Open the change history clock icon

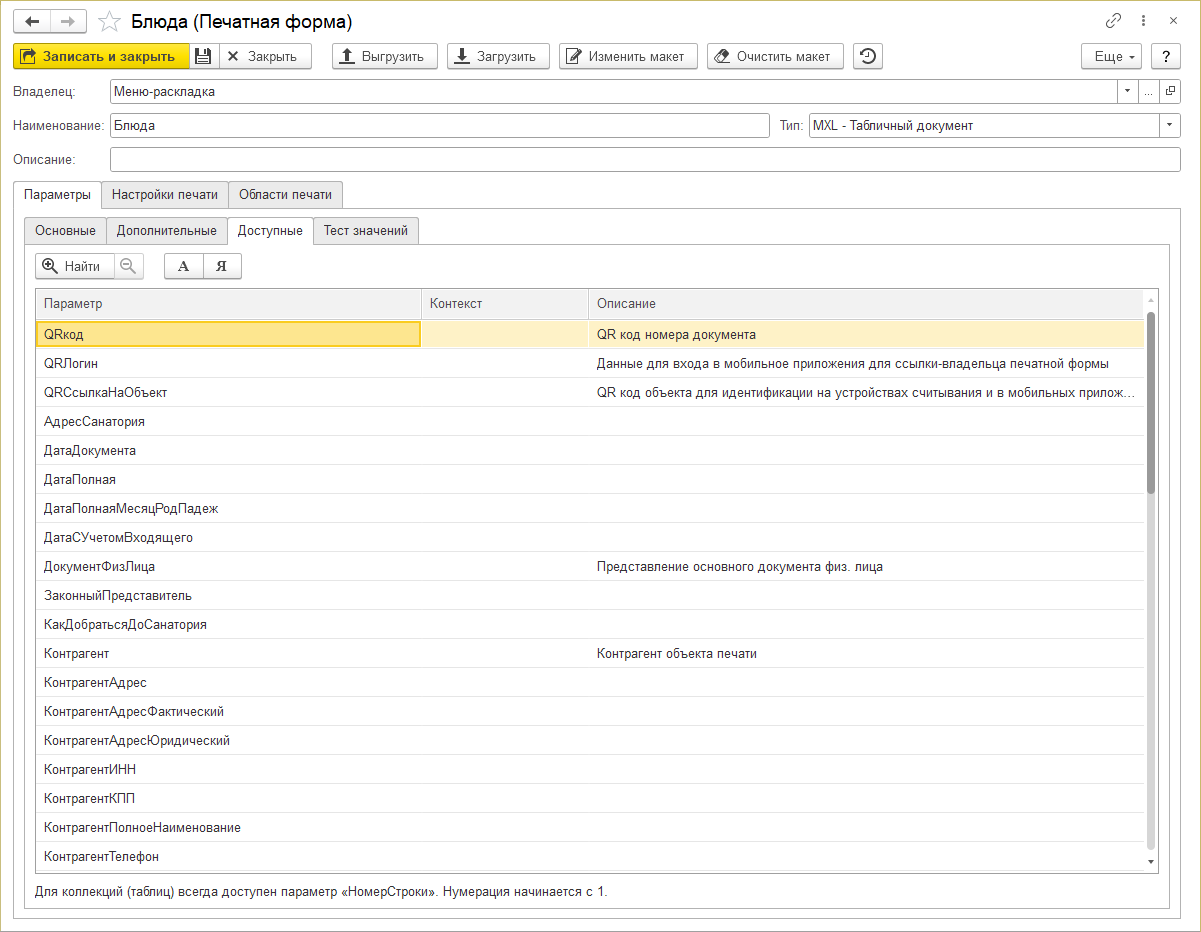868,57
